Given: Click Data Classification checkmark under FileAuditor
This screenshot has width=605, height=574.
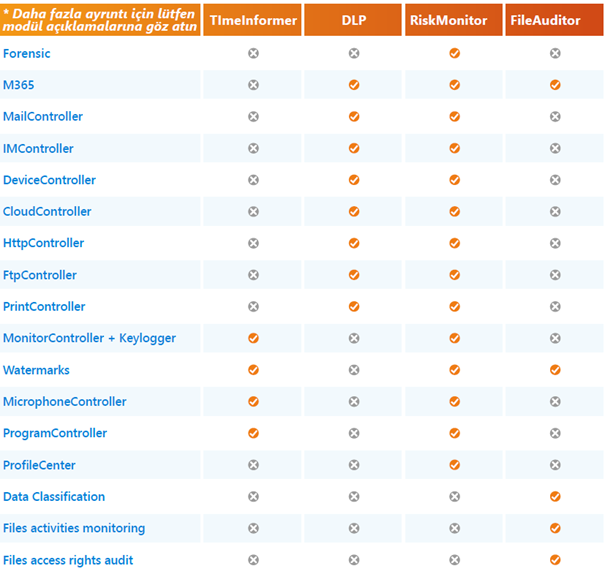Looking at the screenshot, I should (555, 497).
